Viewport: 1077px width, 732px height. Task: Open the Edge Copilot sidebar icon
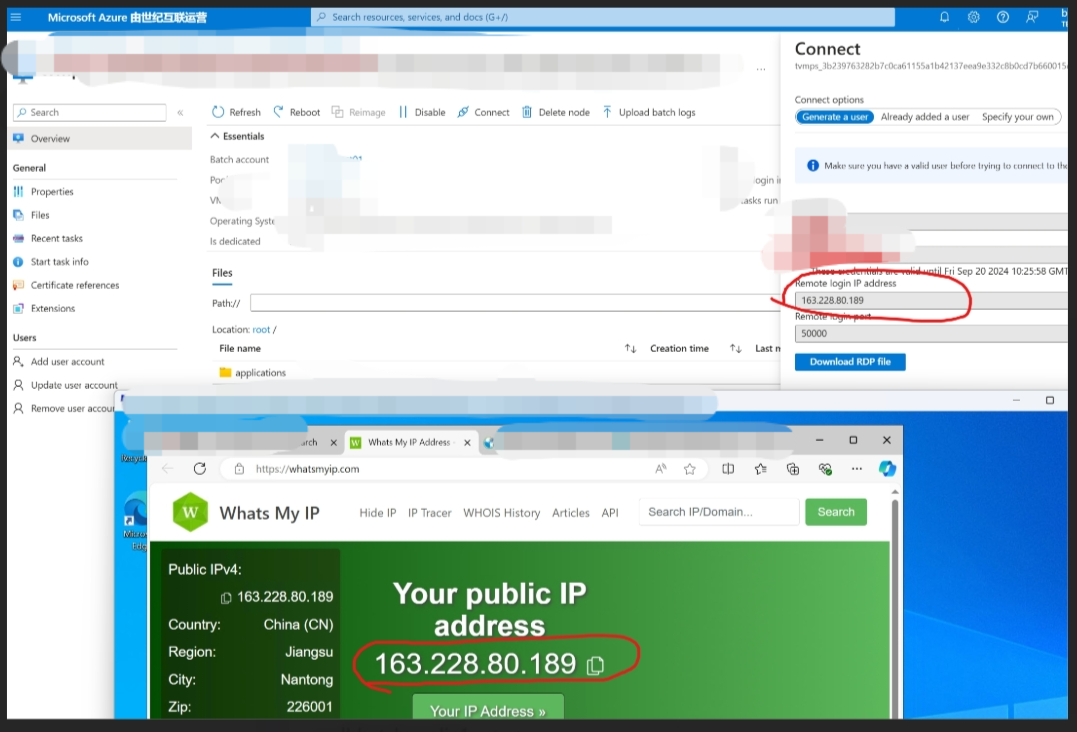pyautogui.click(x=886, y=468)
